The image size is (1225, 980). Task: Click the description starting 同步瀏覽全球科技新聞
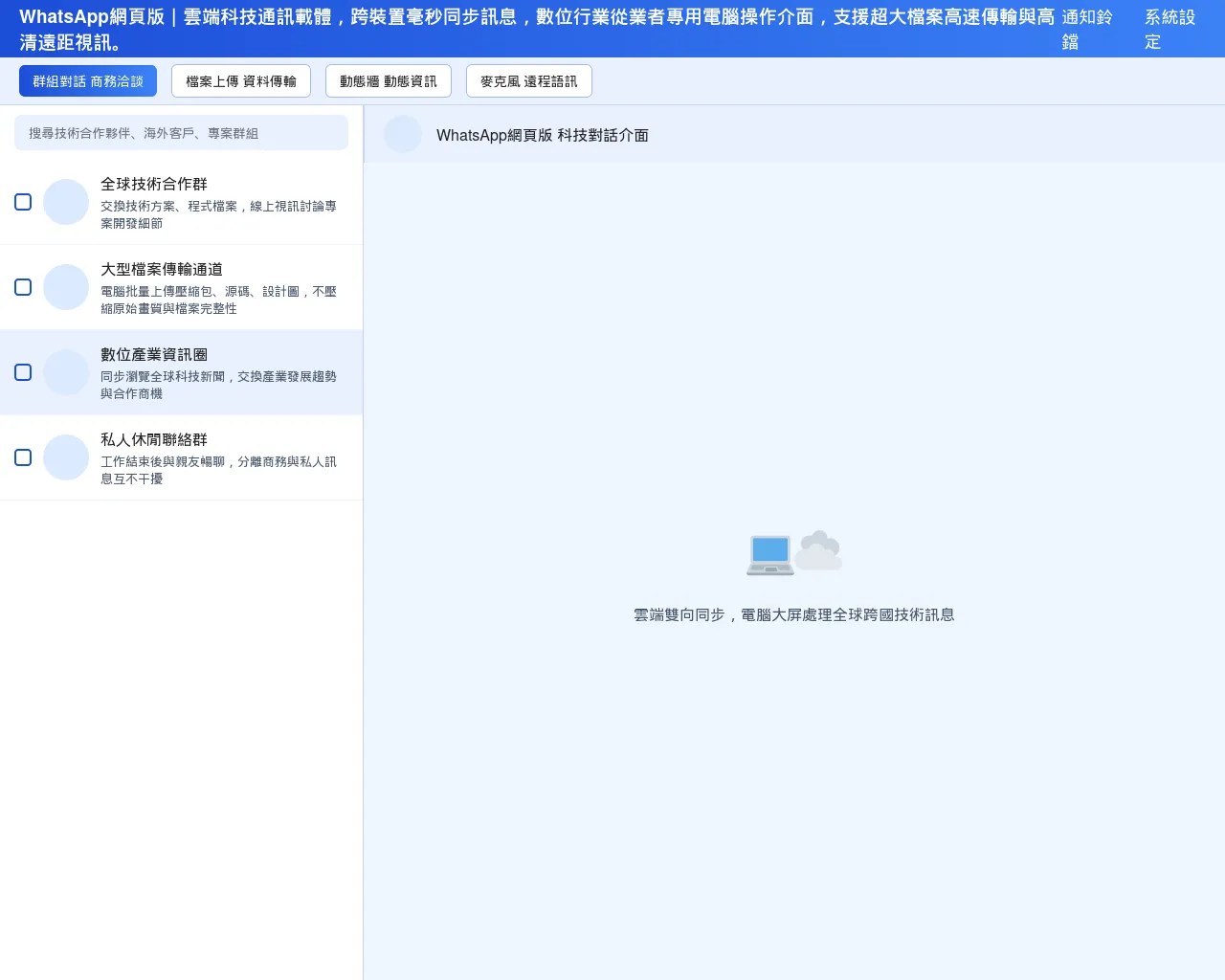pyautogui.click(x=219, y=385)
